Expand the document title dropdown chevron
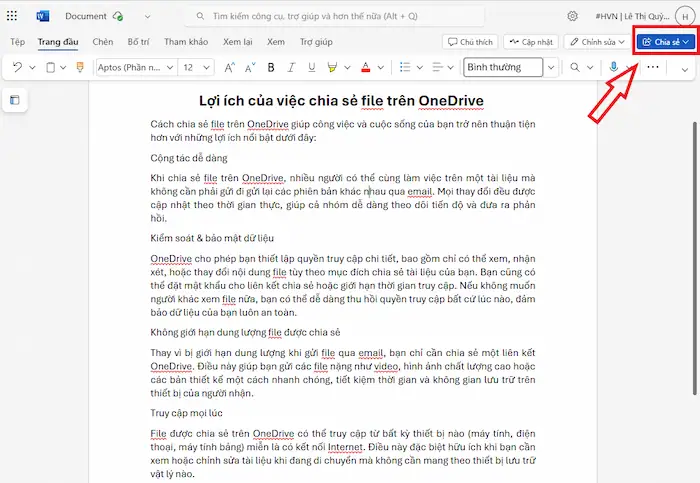The height and width of the screenshot is (483, 700). coord(147,17)
